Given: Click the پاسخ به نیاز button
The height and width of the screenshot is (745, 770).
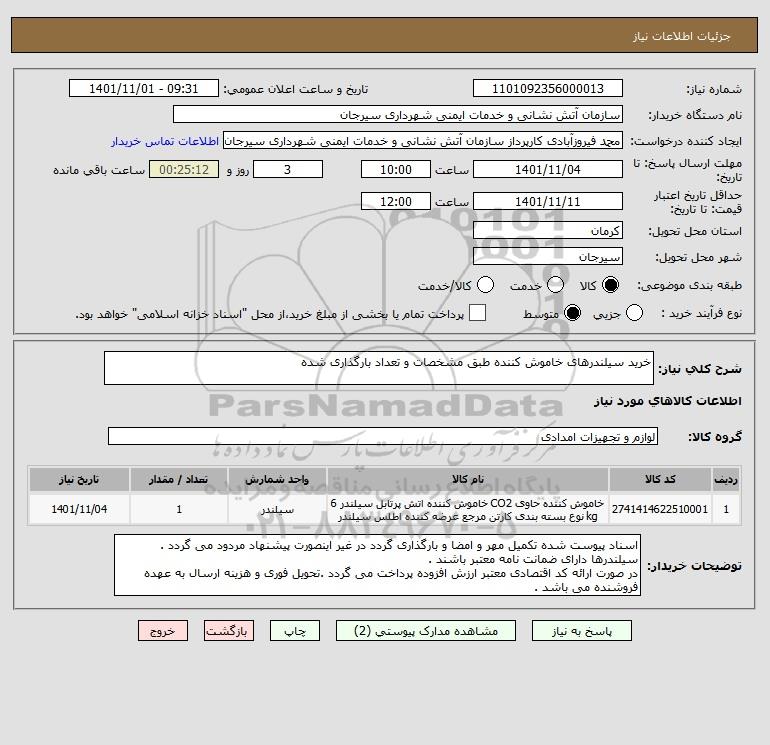Looking at the screenshot, I should [581, 631].
